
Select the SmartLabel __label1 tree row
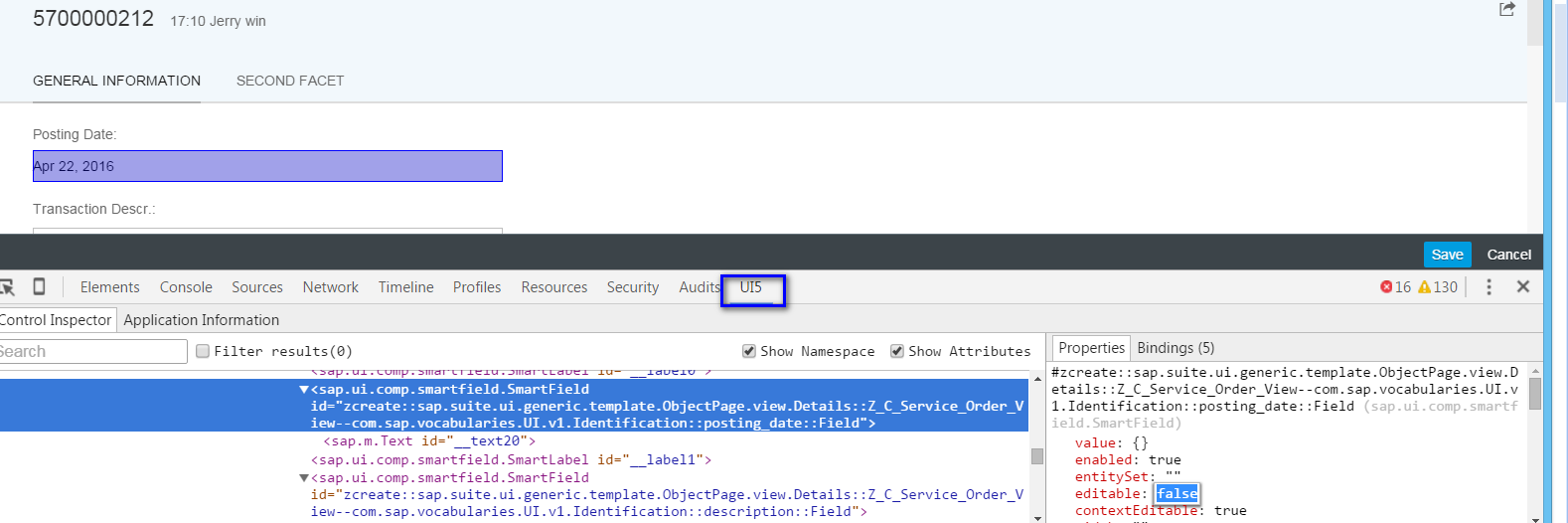pyautogui.click(x=511, y=459)
